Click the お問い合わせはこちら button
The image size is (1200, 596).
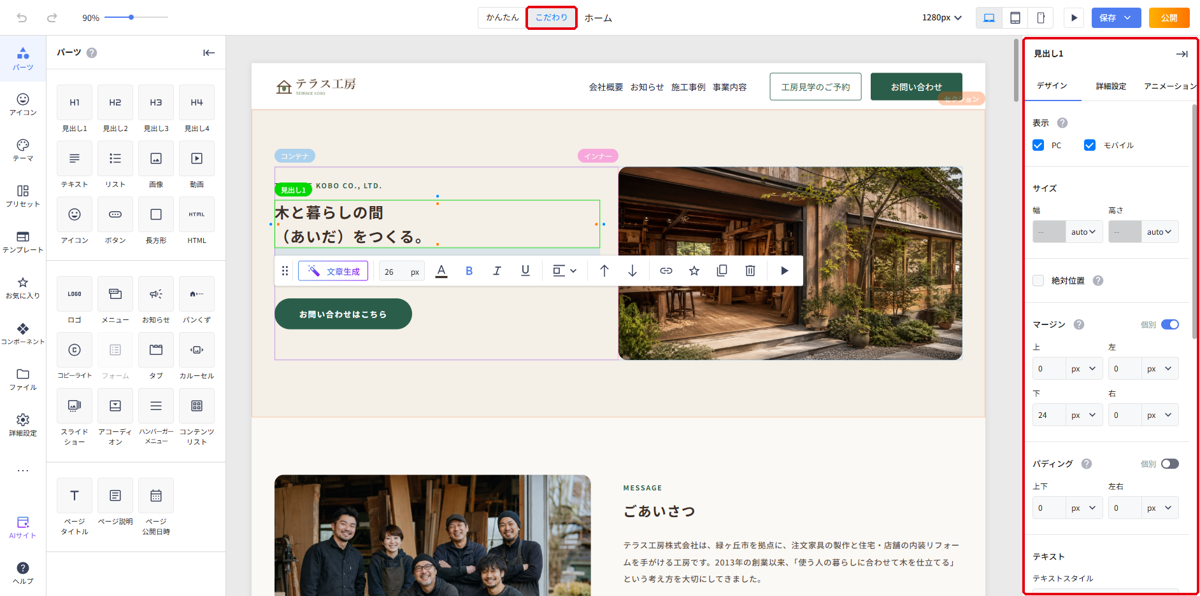click(x=343, y=314)
